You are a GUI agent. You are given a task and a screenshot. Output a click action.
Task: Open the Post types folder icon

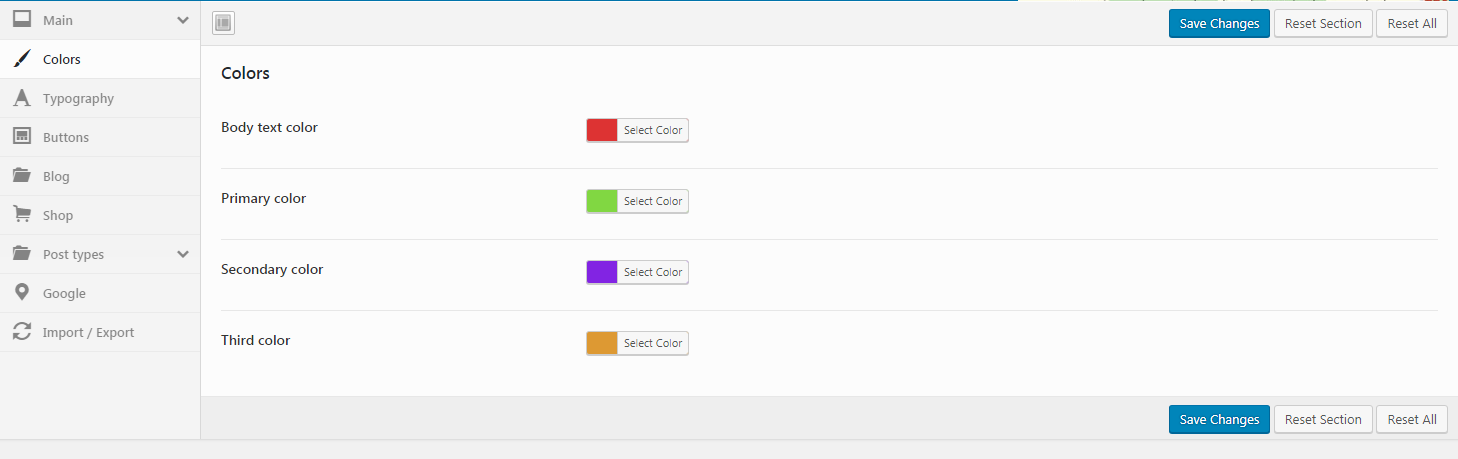[22, 254]
